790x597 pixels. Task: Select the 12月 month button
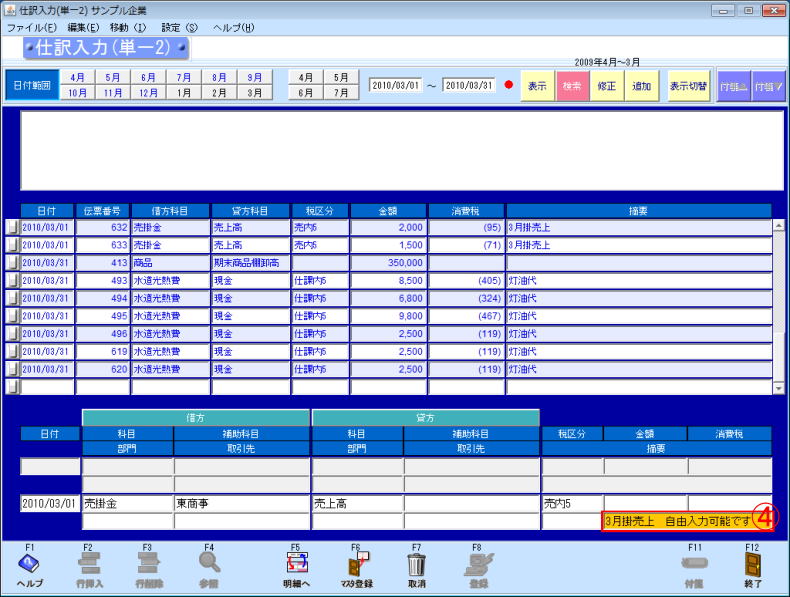(x=148, y=93)
